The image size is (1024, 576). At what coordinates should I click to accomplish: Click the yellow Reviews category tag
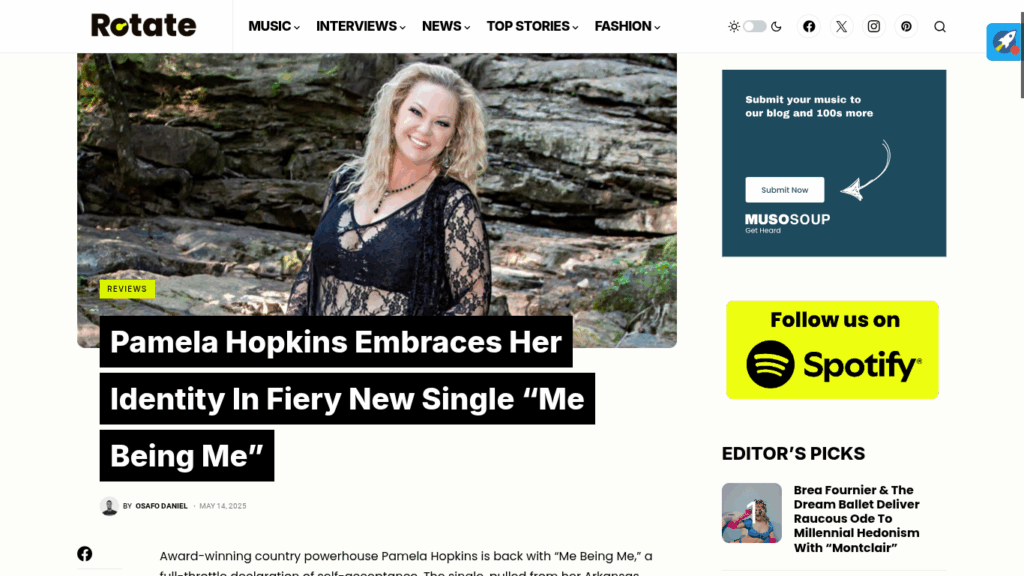(127, 289)
